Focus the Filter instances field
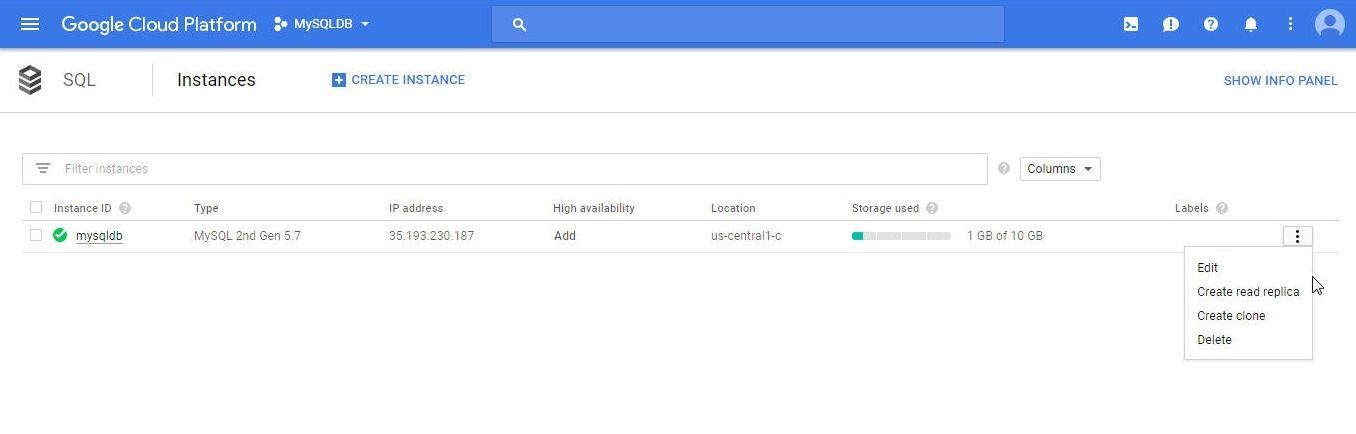Viewport: 1356px width, 434px height. pos(505,169)
